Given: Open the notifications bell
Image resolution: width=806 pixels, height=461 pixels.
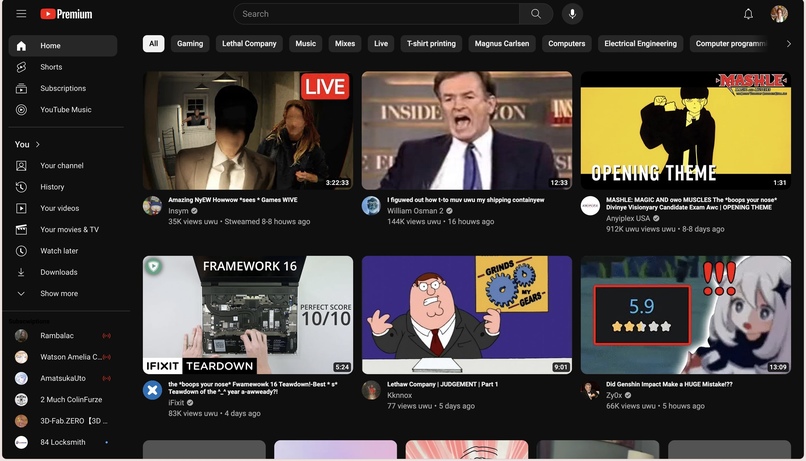Looking at the screenshot, I should (748, 14).
